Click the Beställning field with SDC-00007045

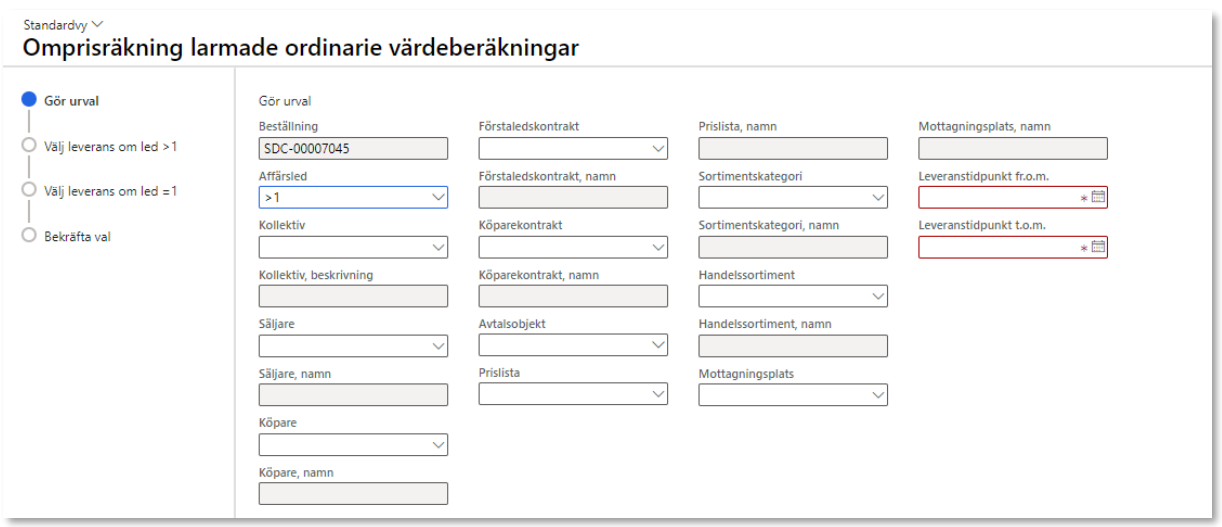coord(352,149)
